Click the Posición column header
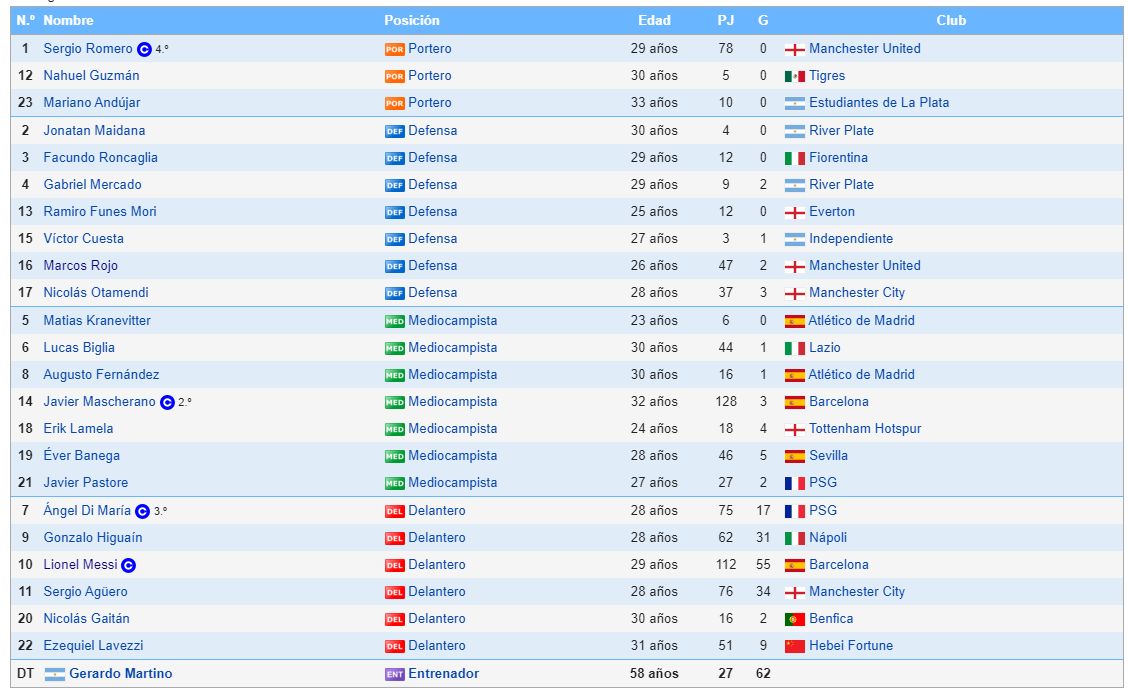Image resolution: width=1129 pixels, height=696 pixels. [x=412, y=21]
